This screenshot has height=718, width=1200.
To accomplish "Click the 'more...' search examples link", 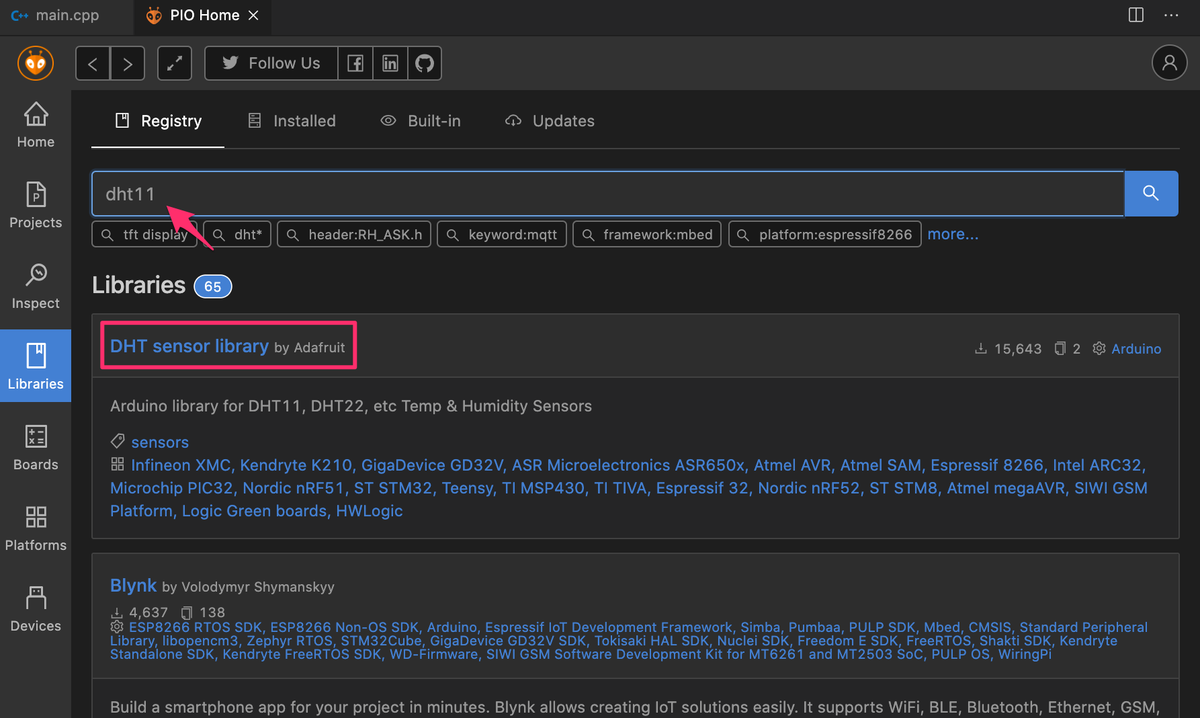I will coord(953,234).
